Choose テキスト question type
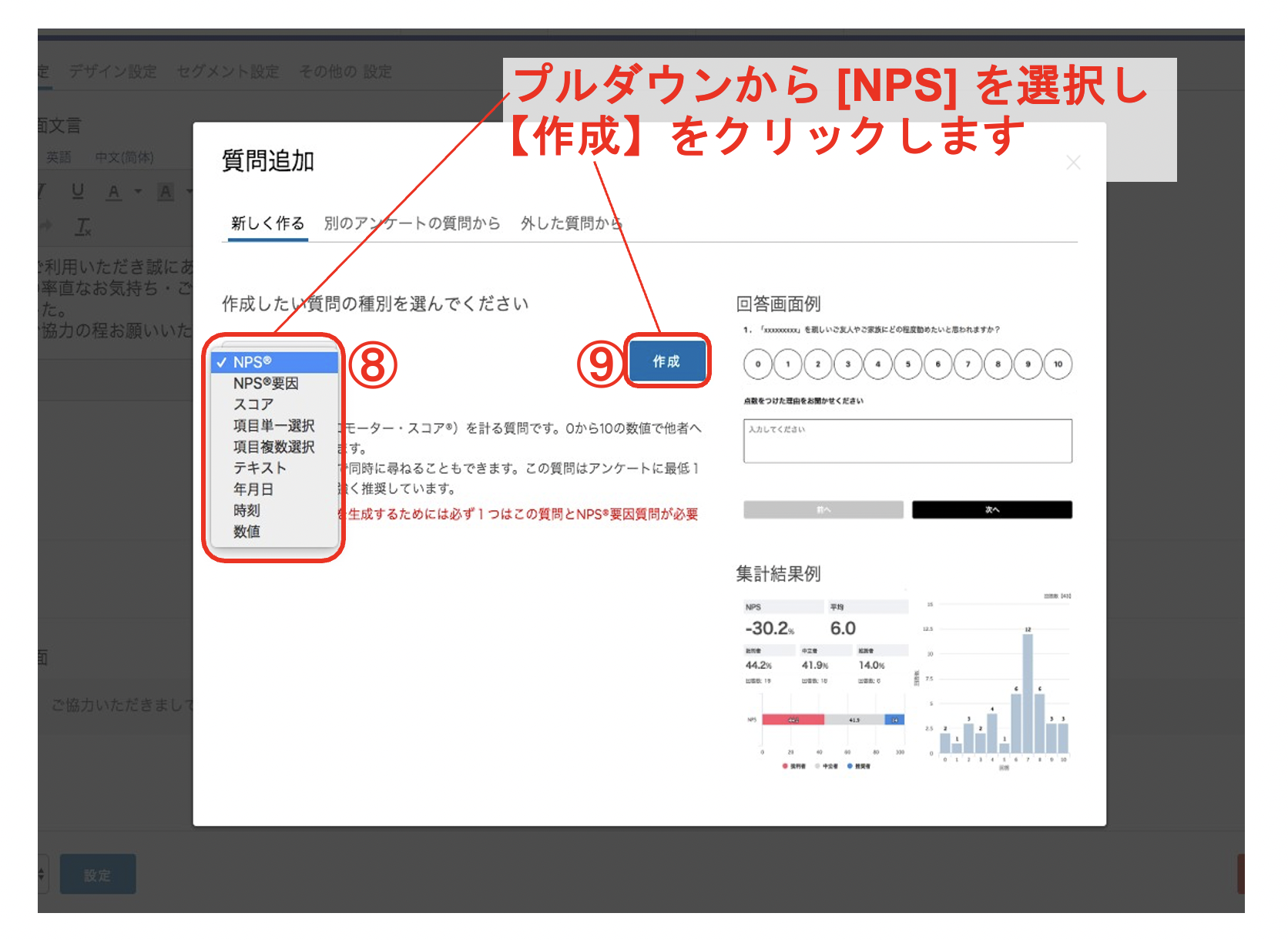 click(274, 468)
